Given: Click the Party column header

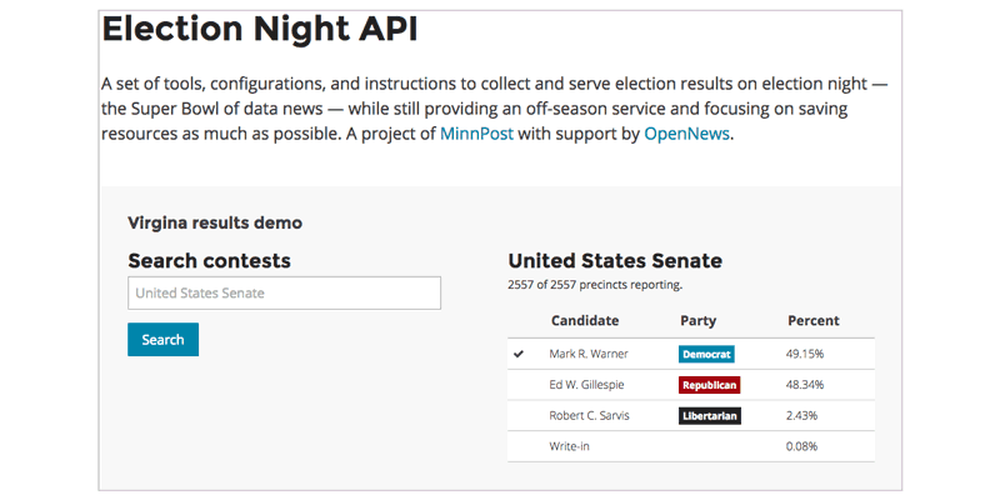Looking at the screenshot, I should [x=698, y=321].
